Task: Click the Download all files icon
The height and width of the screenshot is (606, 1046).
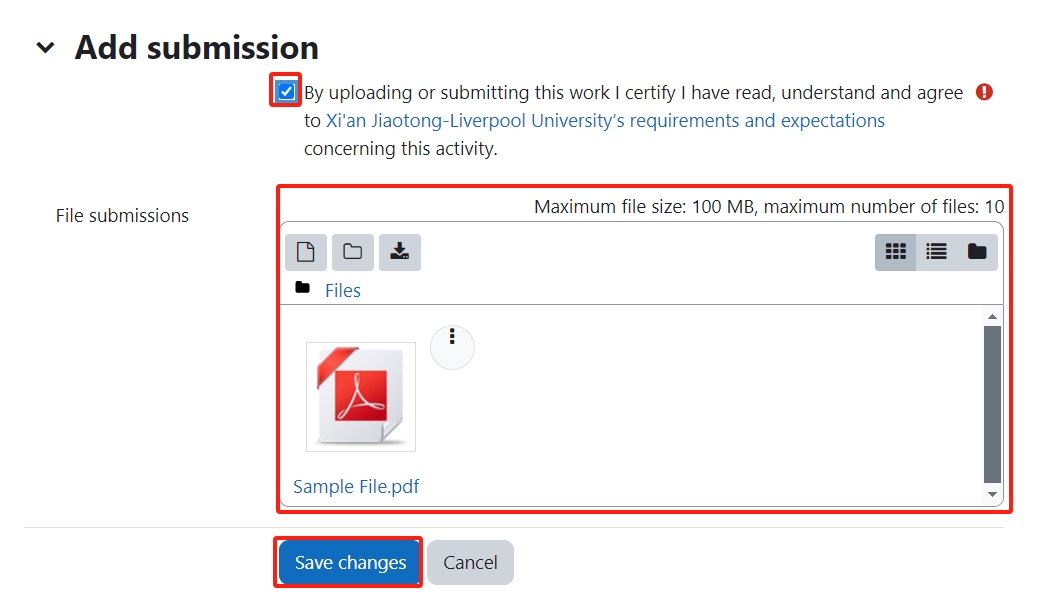Action: coord(399,252)
